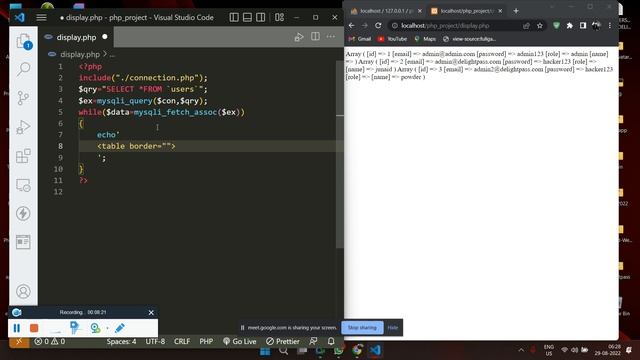This screenshot has width=640, height=360.
Task: Start Go Live server
Action: [x=240, y=341]
